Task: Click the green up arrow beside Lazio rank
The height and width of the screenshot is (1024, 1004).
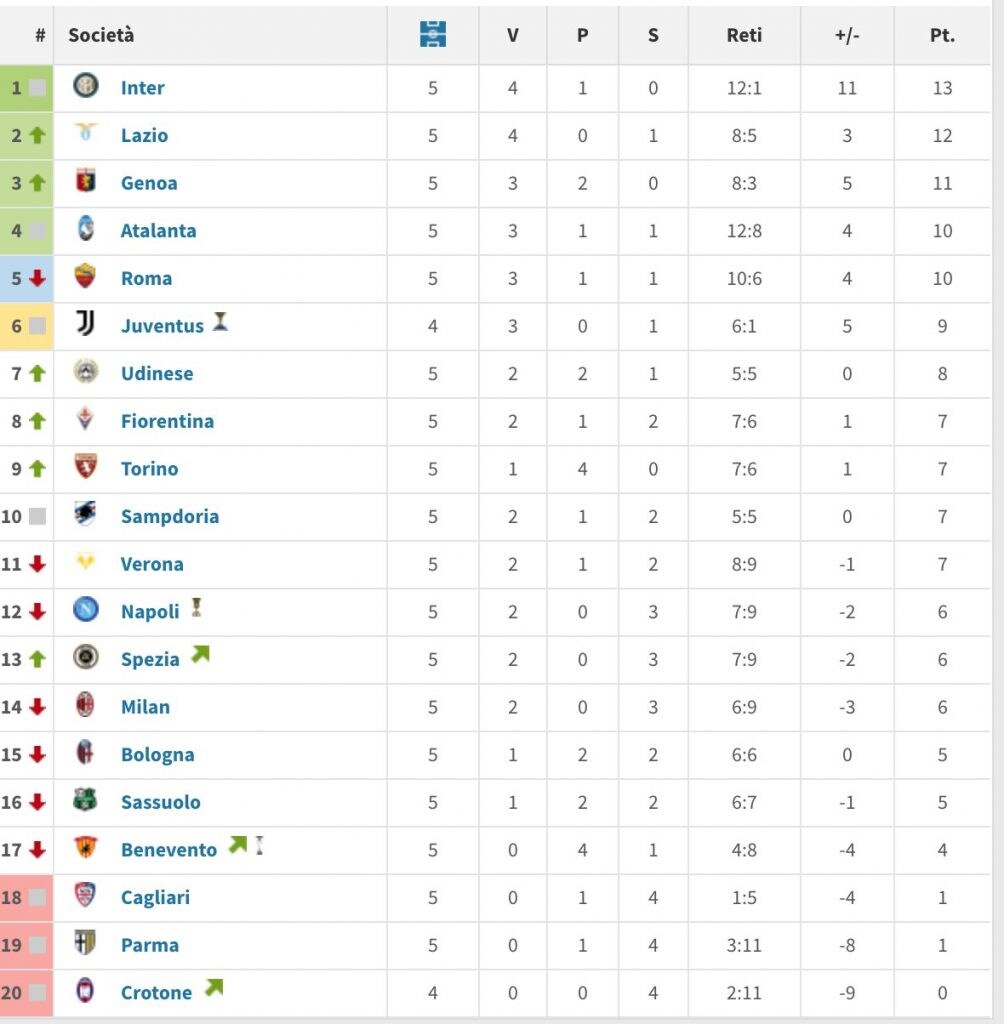Action: [x=37, y=135]
